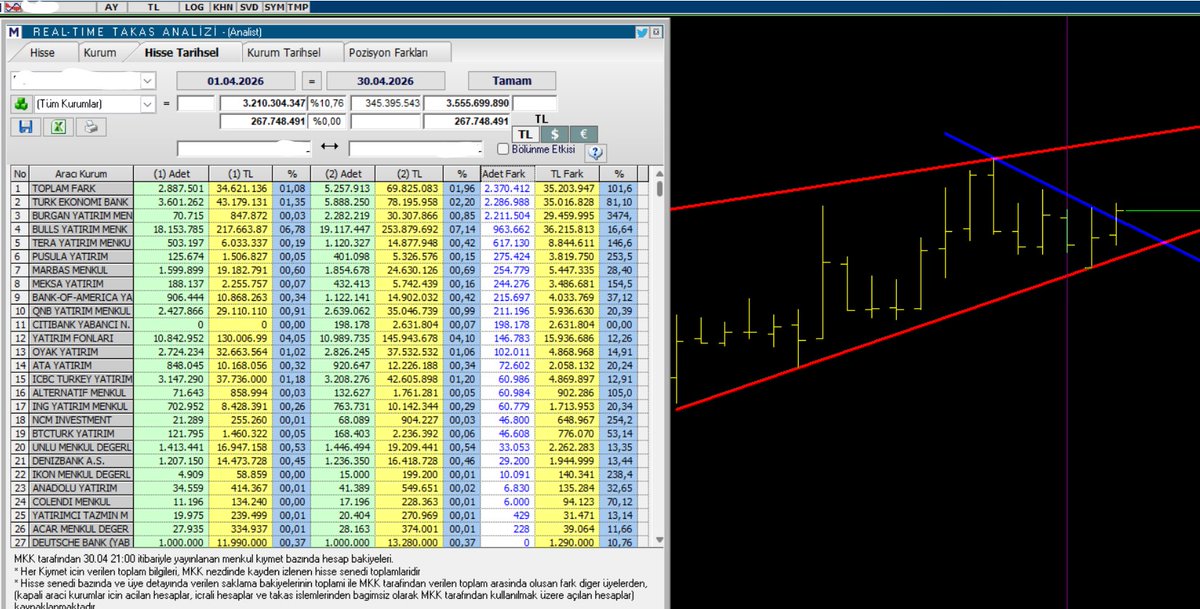This screenshot has height=609, width=1200.
Task: Toggle LOG scale in top toolbar
Action: pyautogui.click(x=195, y=7)
